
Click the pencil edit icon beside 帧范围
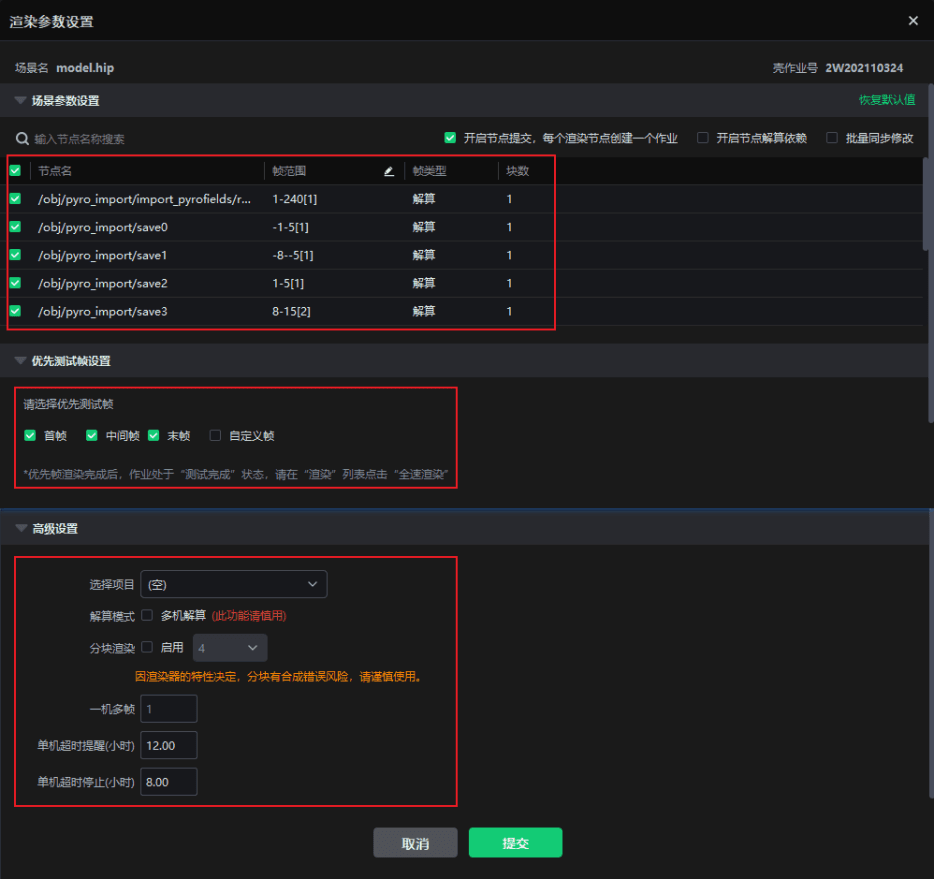coord(389,171)
